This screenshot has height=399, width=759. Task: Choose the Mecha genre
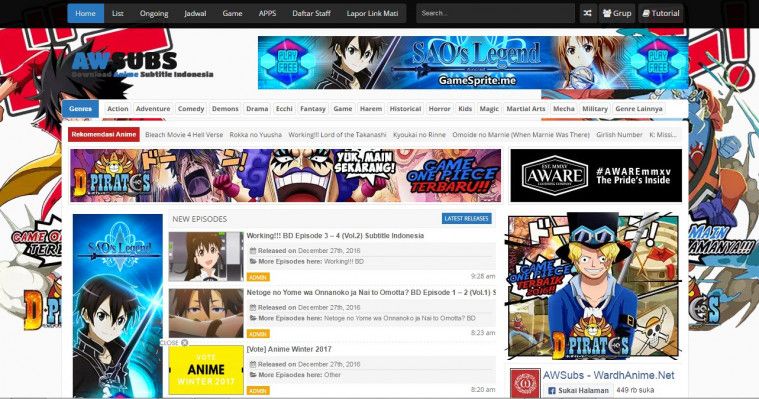pyautogui.click(x=564, y=109)
